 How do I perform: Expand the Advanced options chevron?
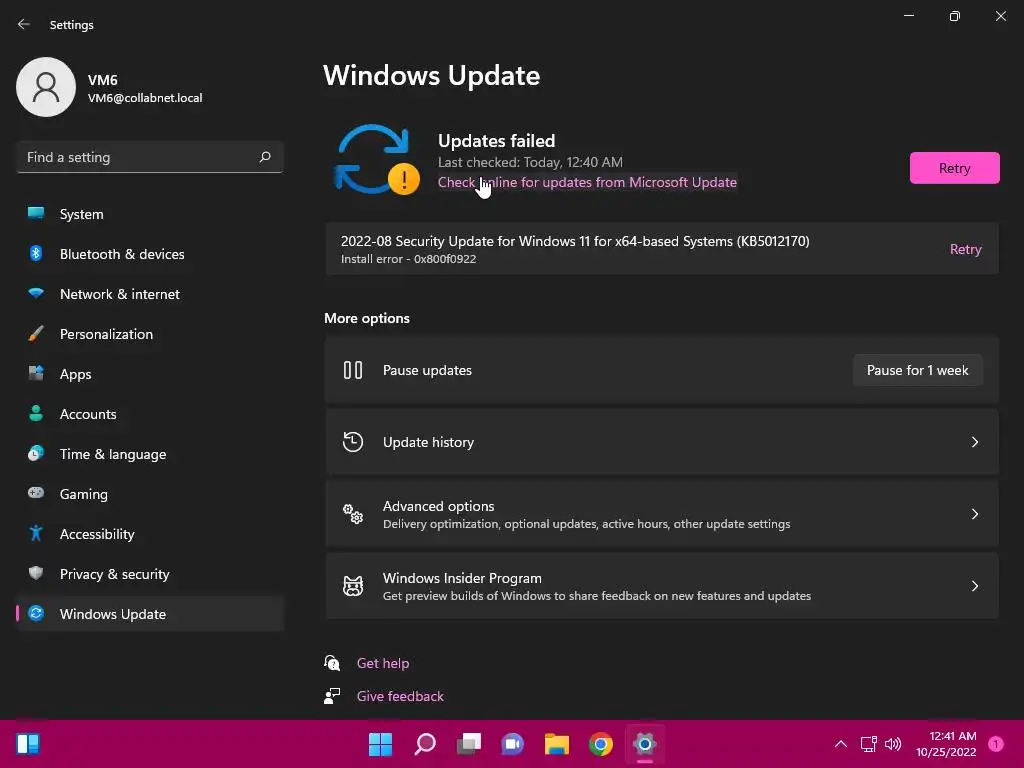[974, 514]
